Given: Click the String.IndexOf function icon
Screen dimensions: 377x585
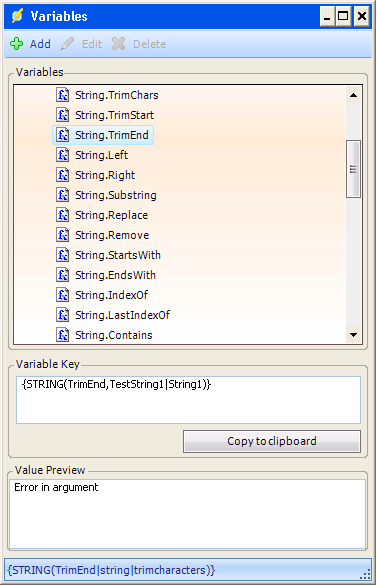Looking at the screenshot, I should pyautogui.click(x=63, y=295).
